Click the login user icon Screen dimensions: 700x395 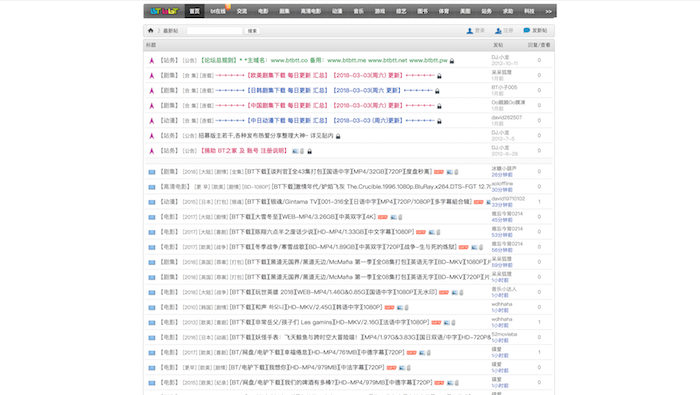470,31
